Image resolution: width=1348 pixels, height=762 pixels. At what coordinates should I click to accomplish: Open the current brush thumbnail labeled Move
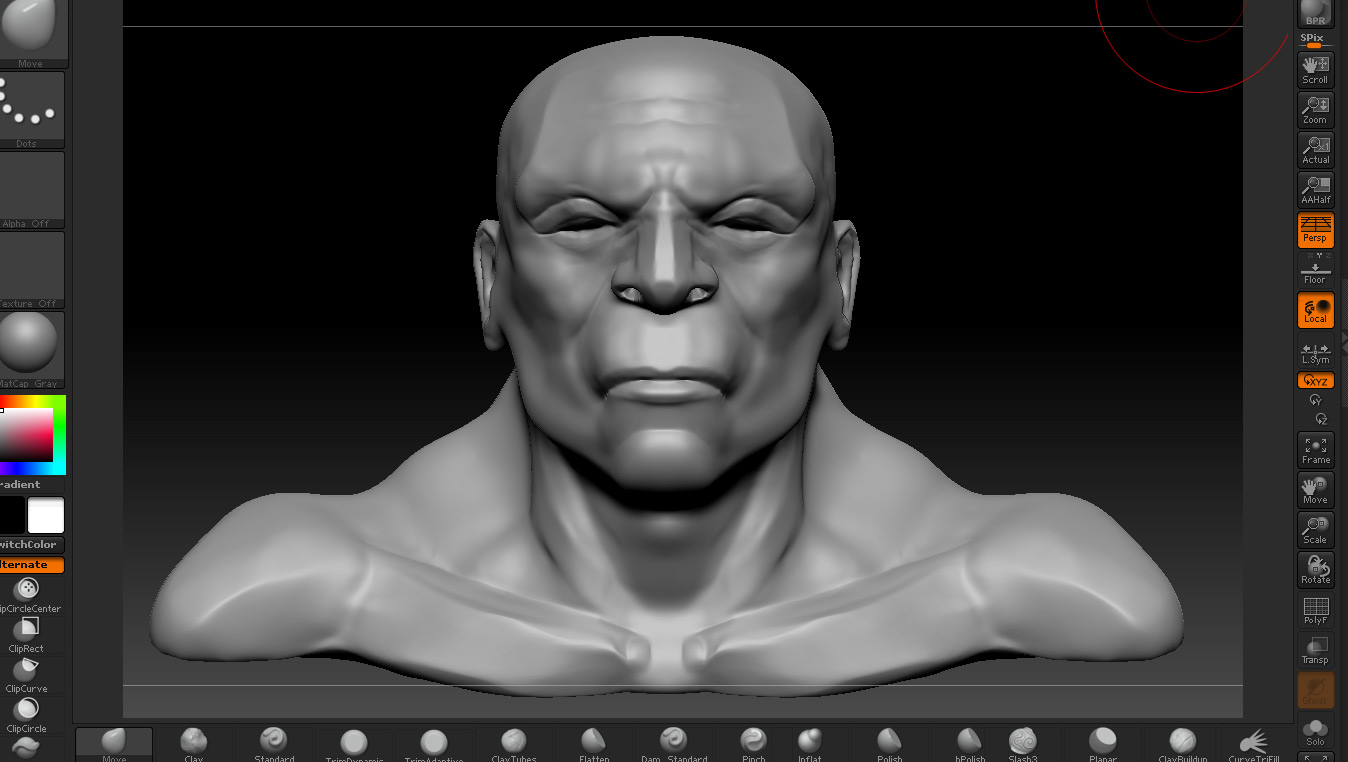[x=30, y=33]
